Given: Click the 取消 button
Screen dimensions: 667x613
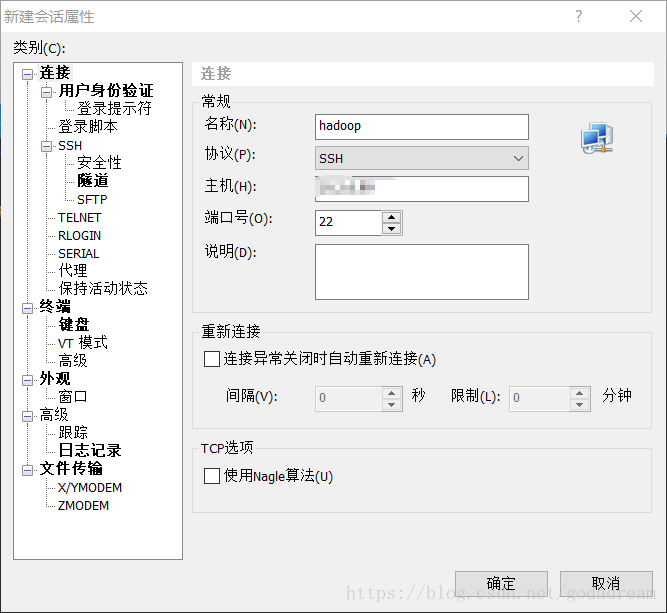Looking at the screenshot, I should click(x=606, y=583).
